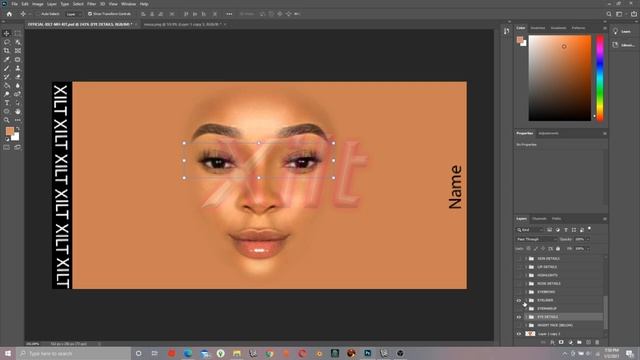Select the Rectangular Marquee tool
This screenshot has height=360, width=640.
tap(18, 33)
